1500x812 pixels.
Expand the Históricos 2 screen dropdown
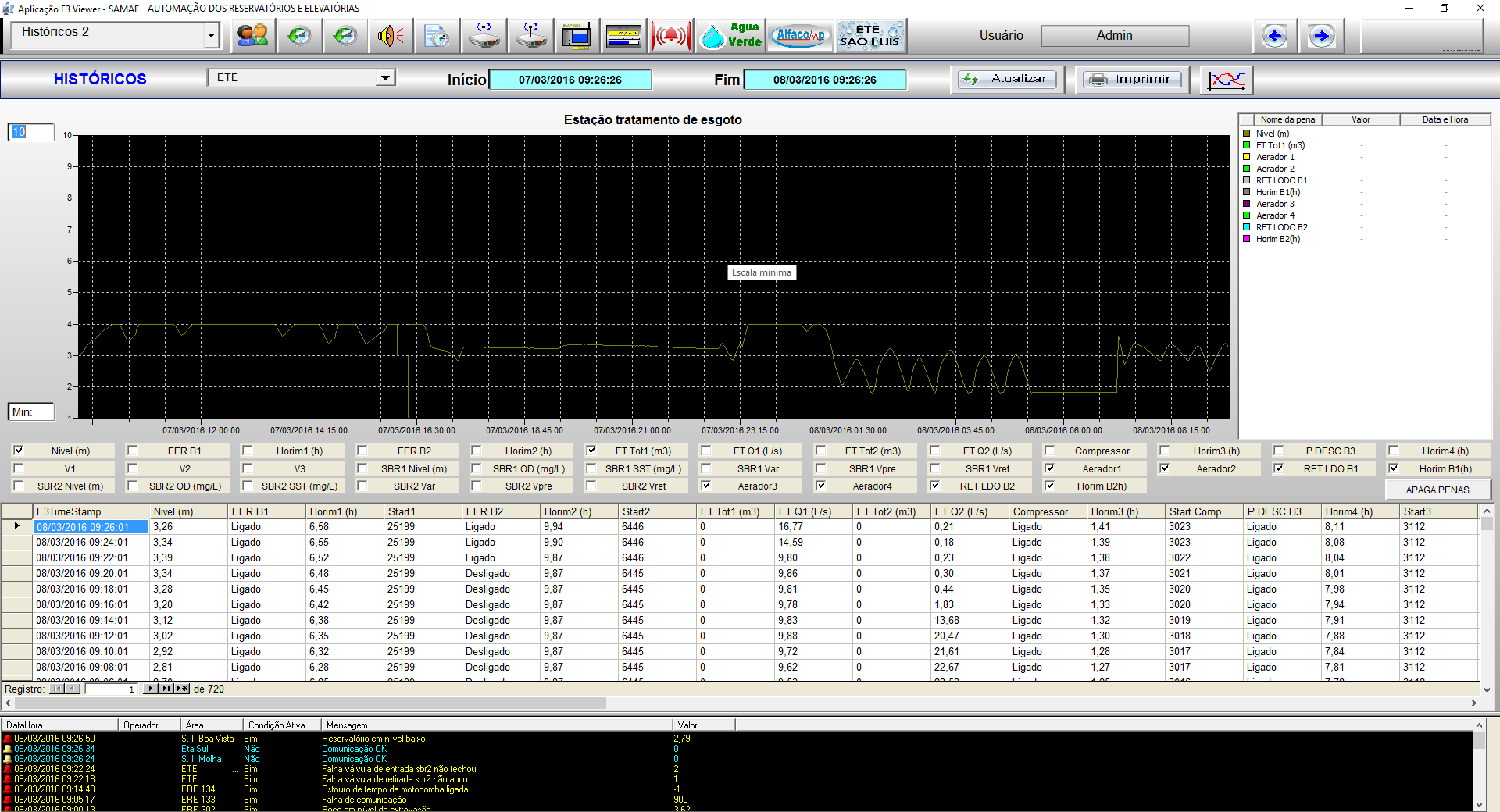pyautogui.click(x=210, y=36)
